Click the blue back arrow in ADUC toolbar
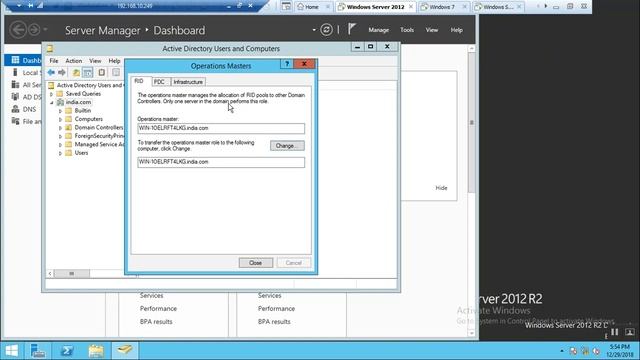640x360 pixels. [51, 73]
